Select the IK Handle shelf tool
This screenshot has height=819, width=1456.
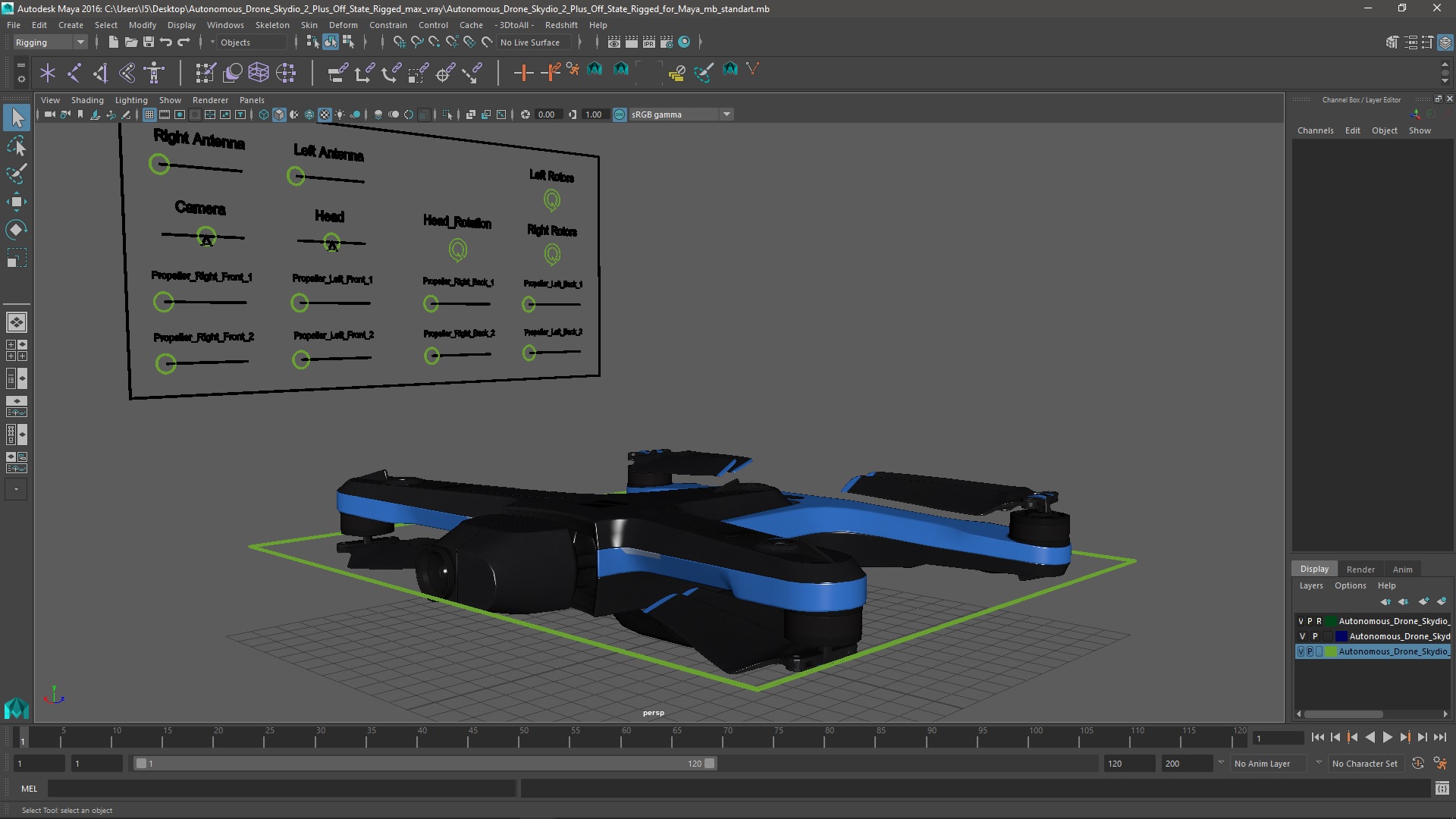point(101,73)
